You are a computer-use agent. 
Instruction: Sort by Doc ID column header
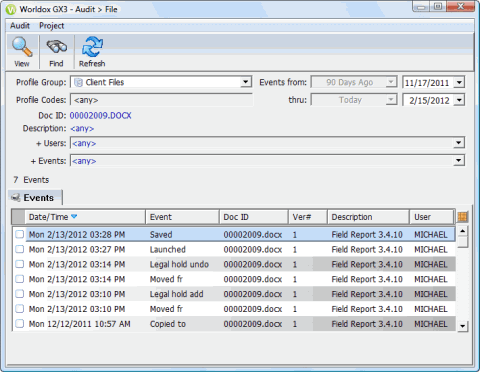point(254,217)
